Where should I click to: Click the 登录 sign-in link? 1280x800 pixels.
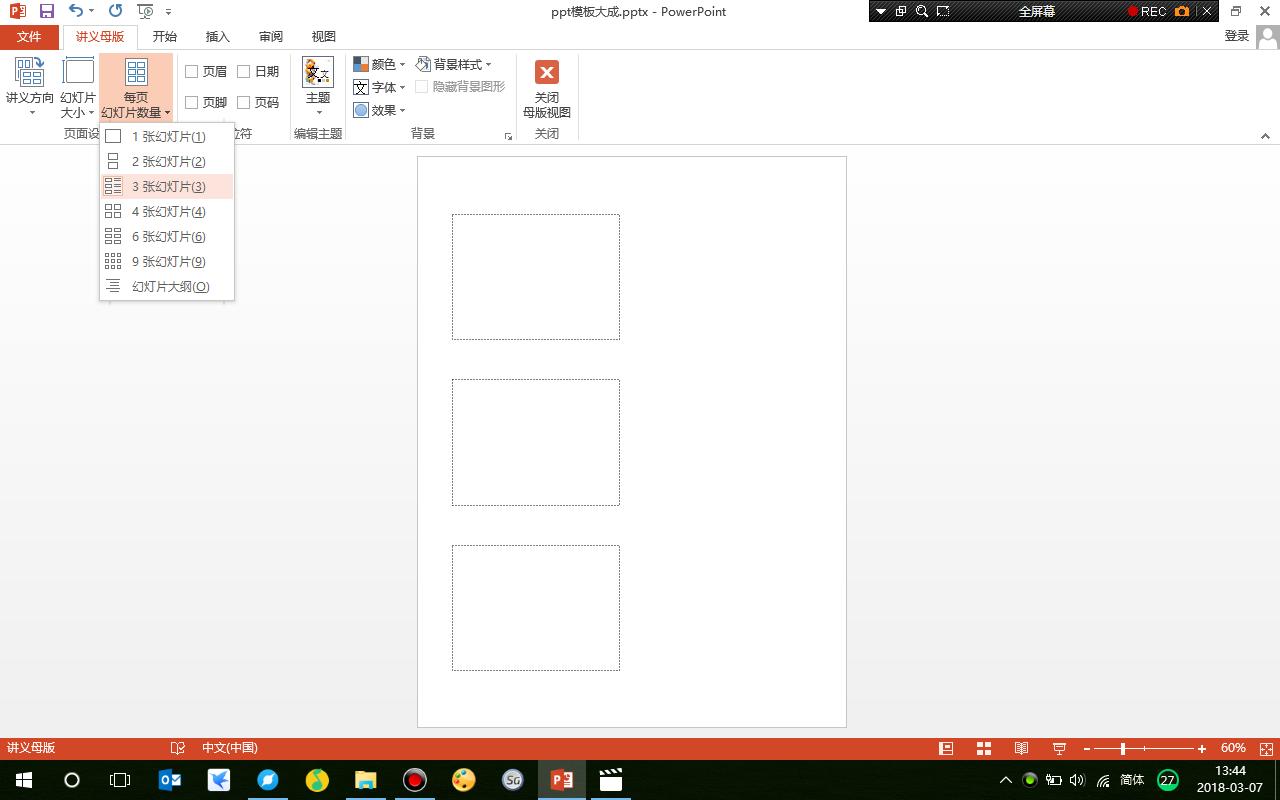point(1236,34)
